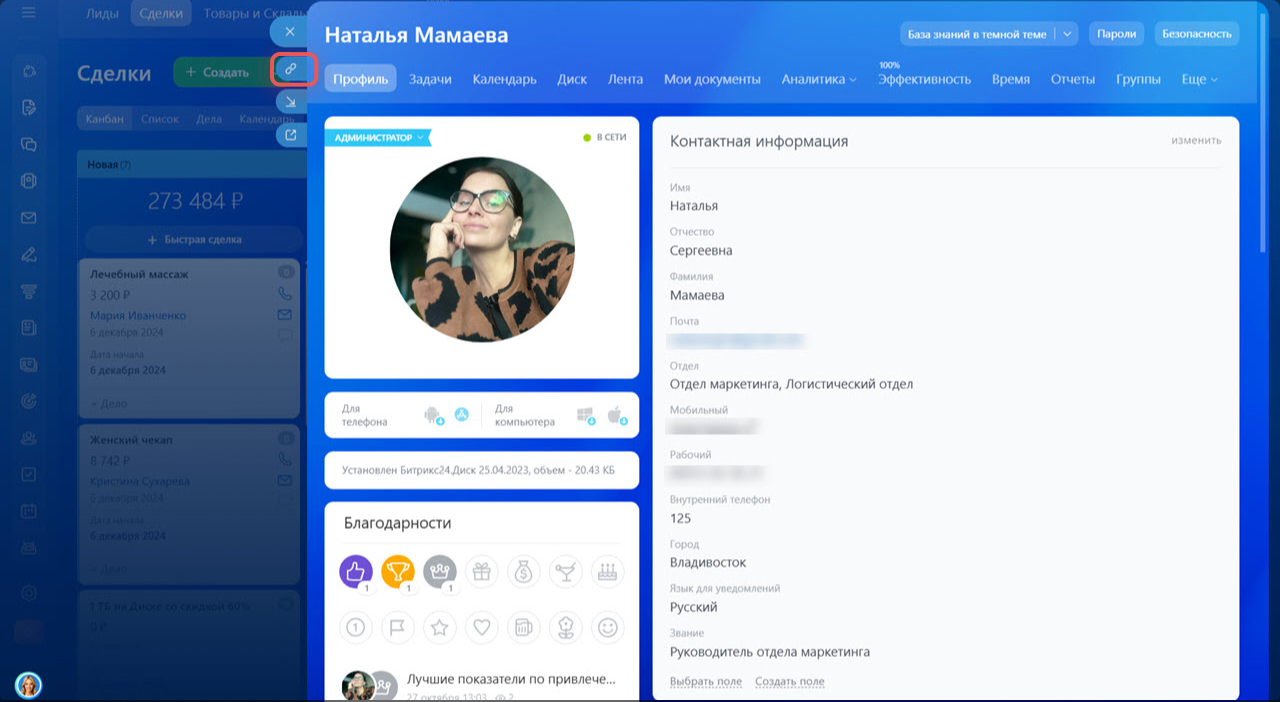This screenshot has height=702, width=1280.
Task: Switch to the Задачи tab
Action: (430, 79)
